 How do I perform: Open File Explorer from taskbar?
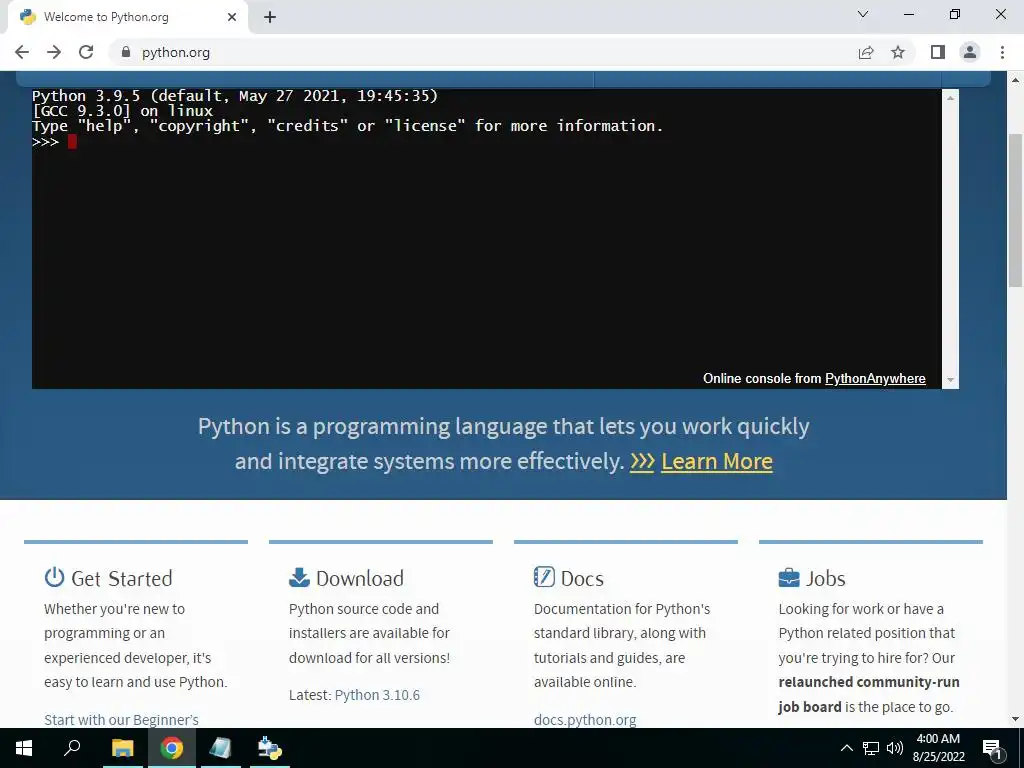122,748
